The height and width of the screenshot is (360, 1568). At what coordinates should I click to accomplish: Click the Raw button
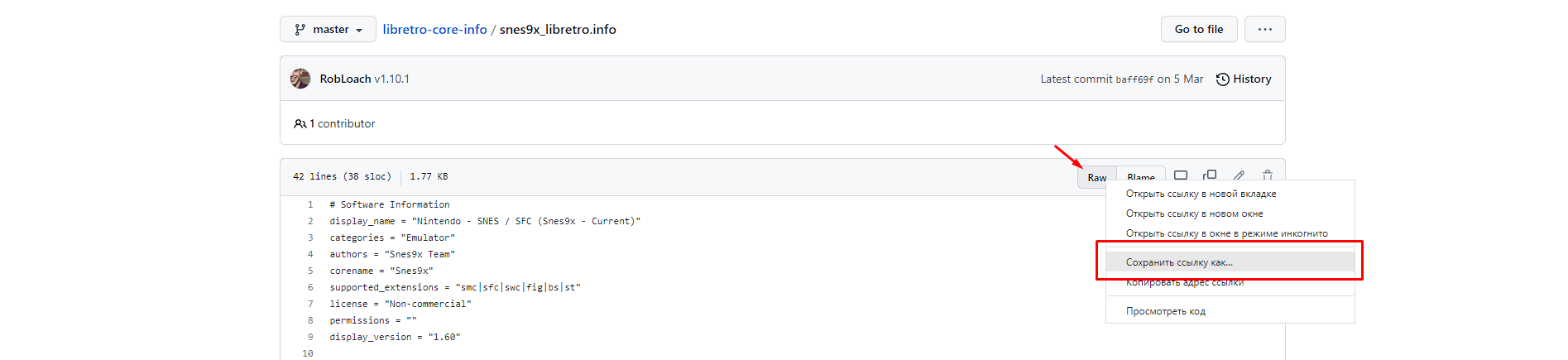pyautogui.click(x=1096, y=177)
